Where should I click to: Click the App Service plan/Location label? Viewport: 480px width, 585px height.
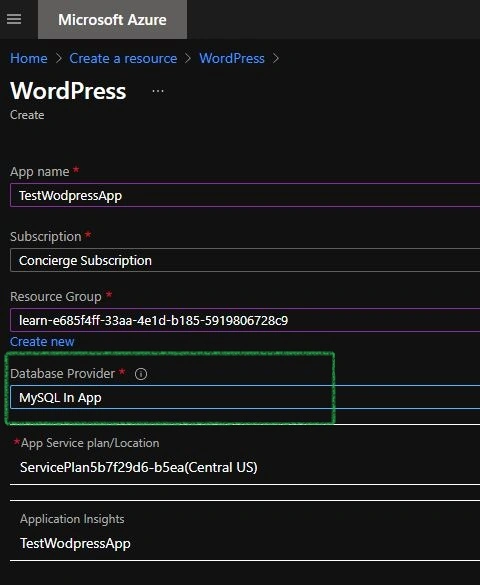[x=90, y=443]
